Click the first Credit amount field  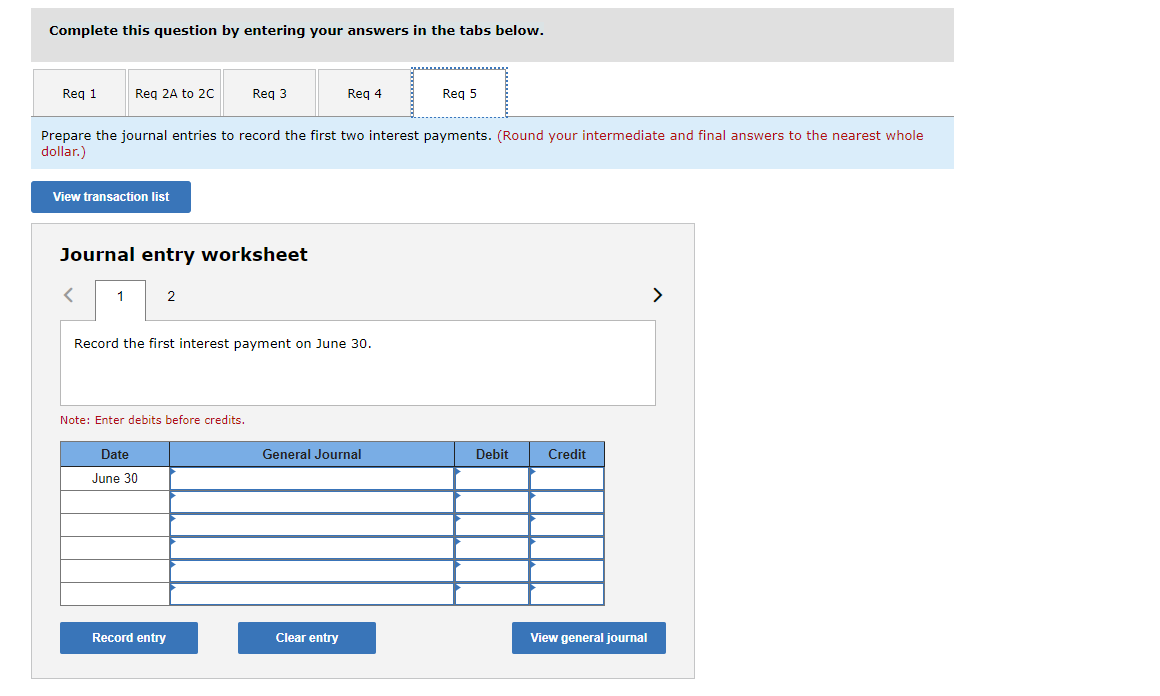pyautogui.click(x=566, y=478)
